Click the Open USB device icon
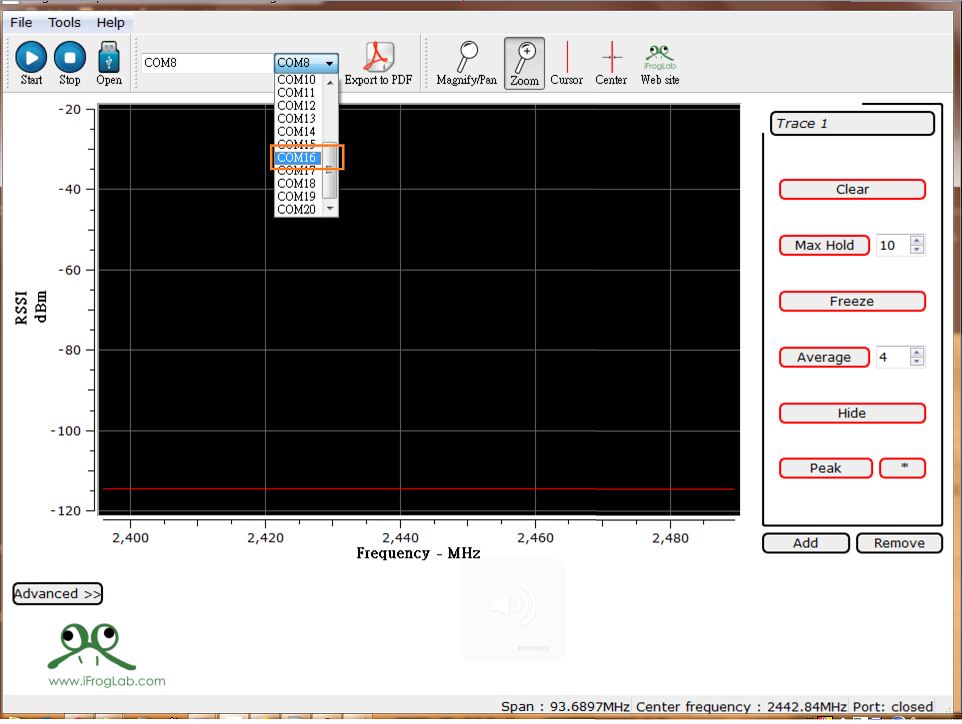Viewport: 962px width, 724px height. (x=109, y=57)
